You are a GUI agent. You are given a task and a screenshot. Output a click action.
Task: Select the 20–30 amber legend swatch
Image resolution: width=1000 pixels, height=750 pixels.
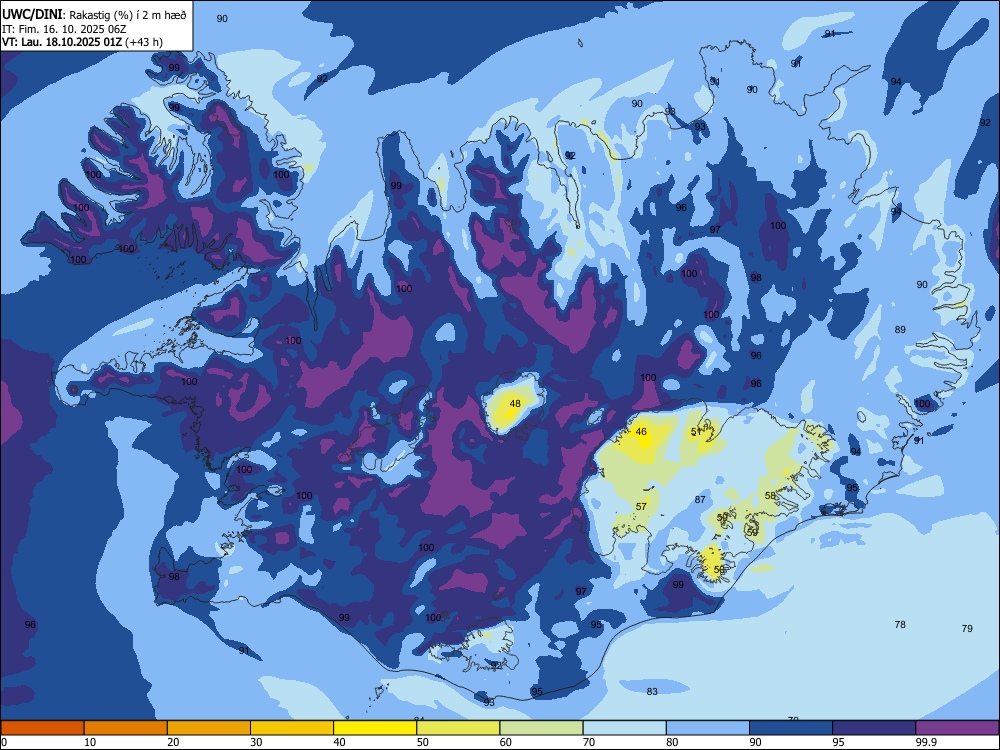pos(209,728)
